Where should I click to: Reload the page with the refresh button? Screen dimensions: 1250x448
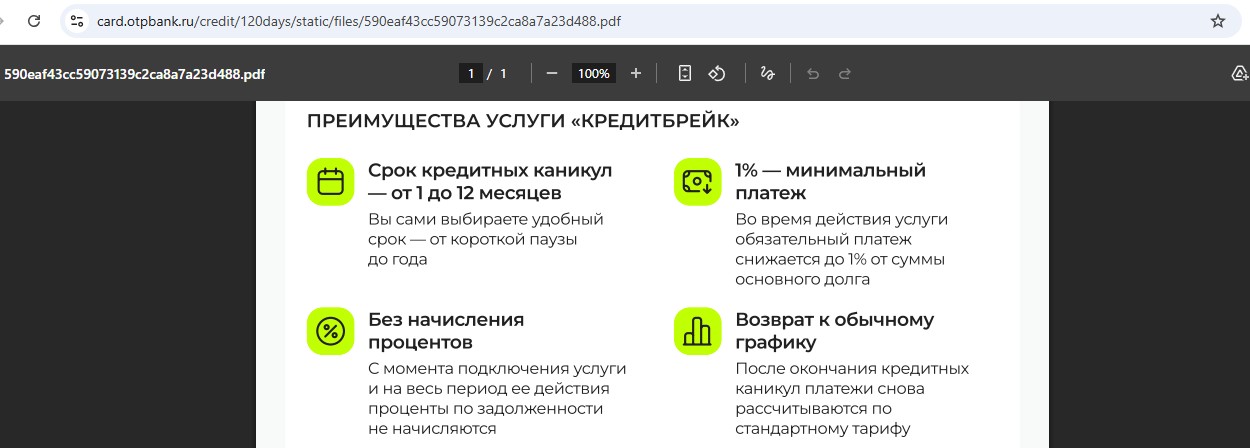(34, 21)
